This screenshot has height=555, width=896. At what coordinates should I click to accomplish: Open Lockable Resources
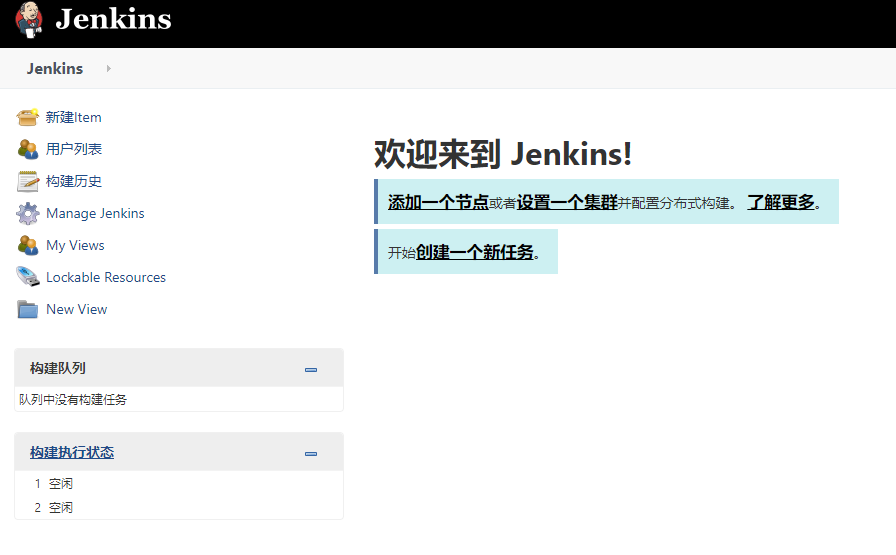(106, 277)
